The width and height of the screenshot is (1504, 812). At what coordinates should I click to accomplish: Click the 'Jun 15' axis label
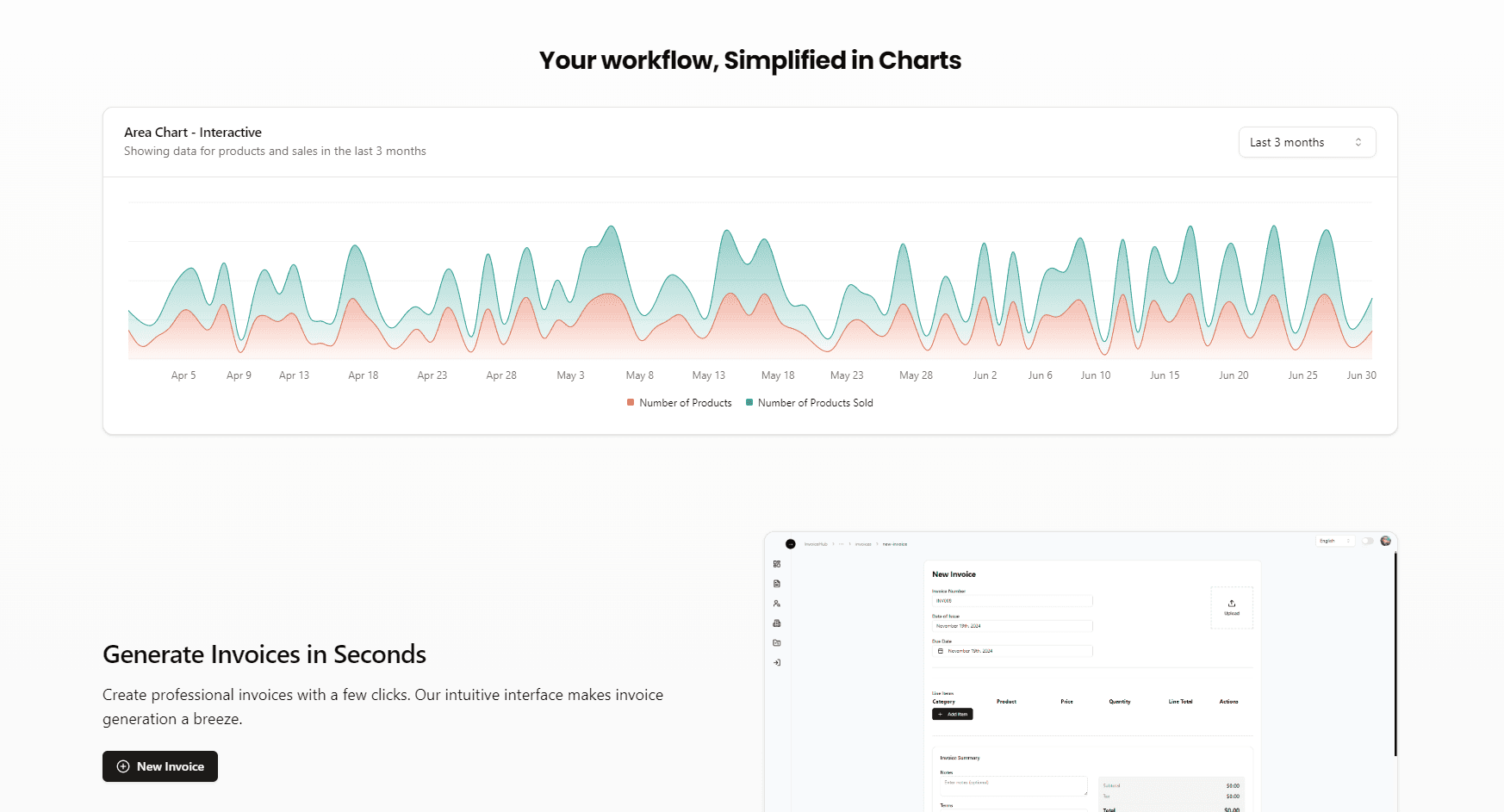pyautogui.click(x=1165, y=375)
